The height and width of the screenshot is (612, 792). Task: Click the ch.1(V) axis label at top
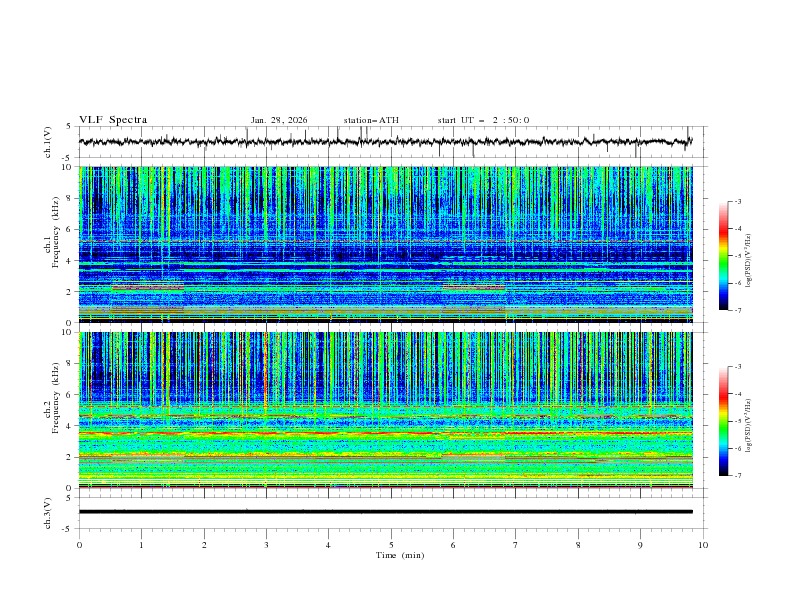[x=48, y=142]
